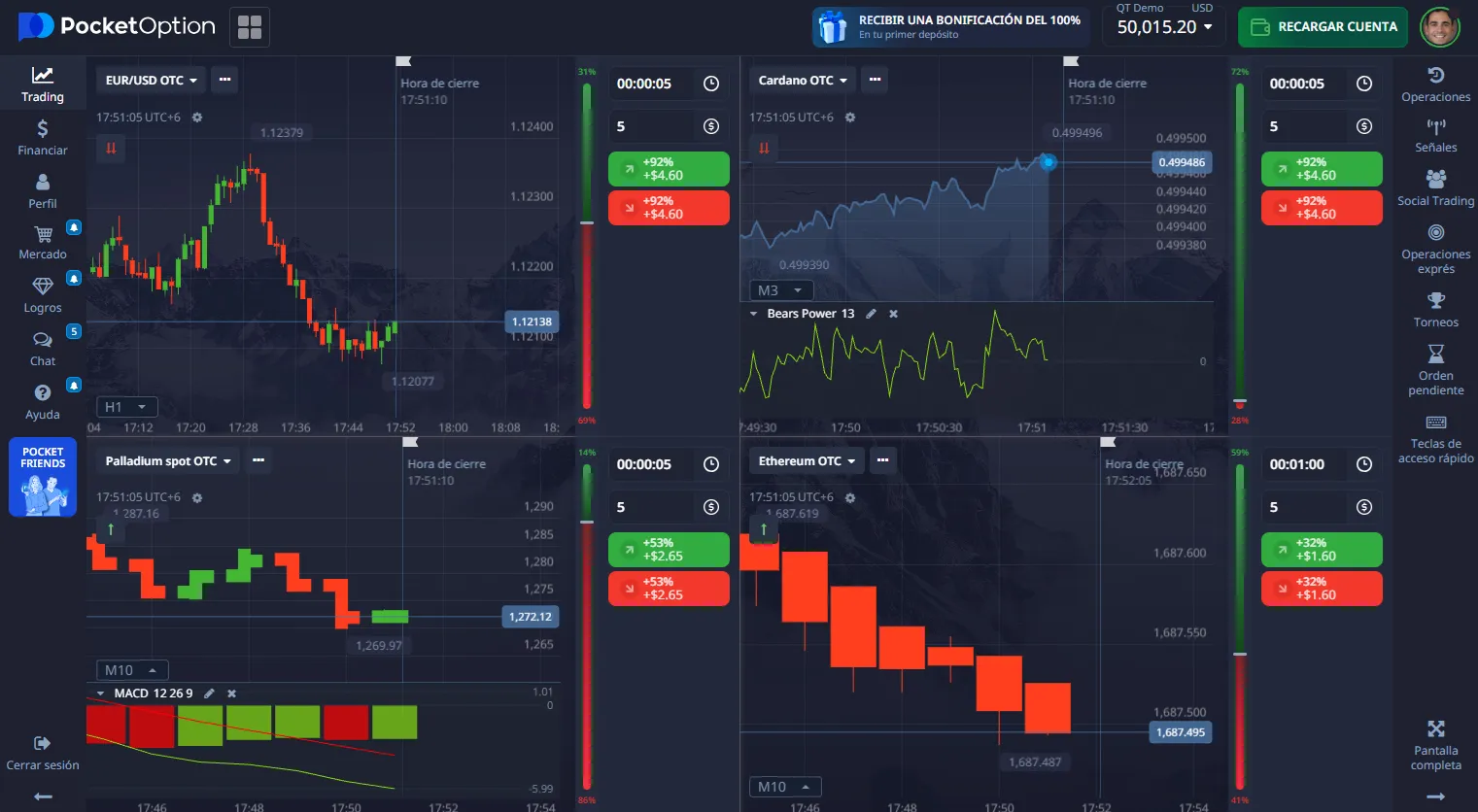Collapse Bears Power indicator panel triangle
The height and width of the screenshot is (812, 1478).
753,314
